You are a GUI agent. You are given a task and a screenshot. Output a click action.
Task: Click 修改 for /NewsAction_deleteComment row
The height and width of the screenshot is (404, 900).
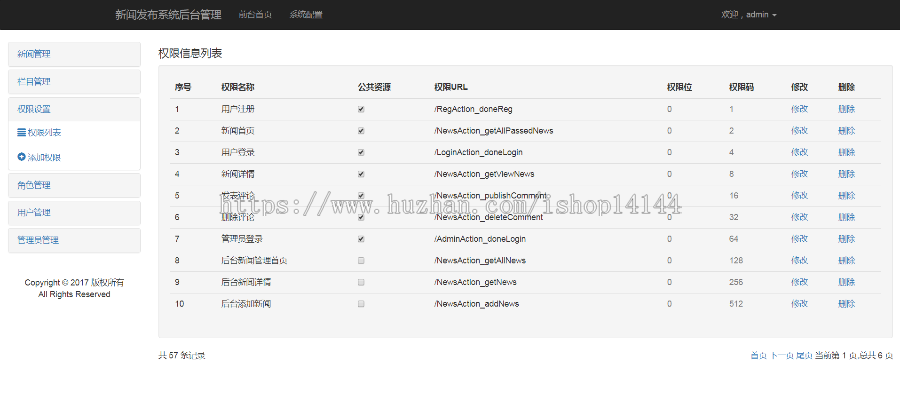click(x=800, y=217)
